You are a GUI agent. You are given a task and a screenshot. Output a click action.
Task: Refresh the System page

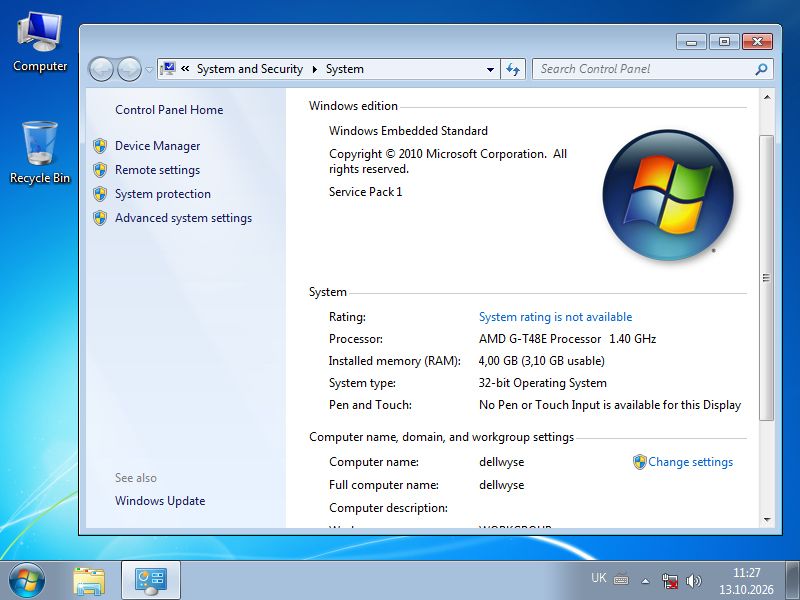coord(513,69)
